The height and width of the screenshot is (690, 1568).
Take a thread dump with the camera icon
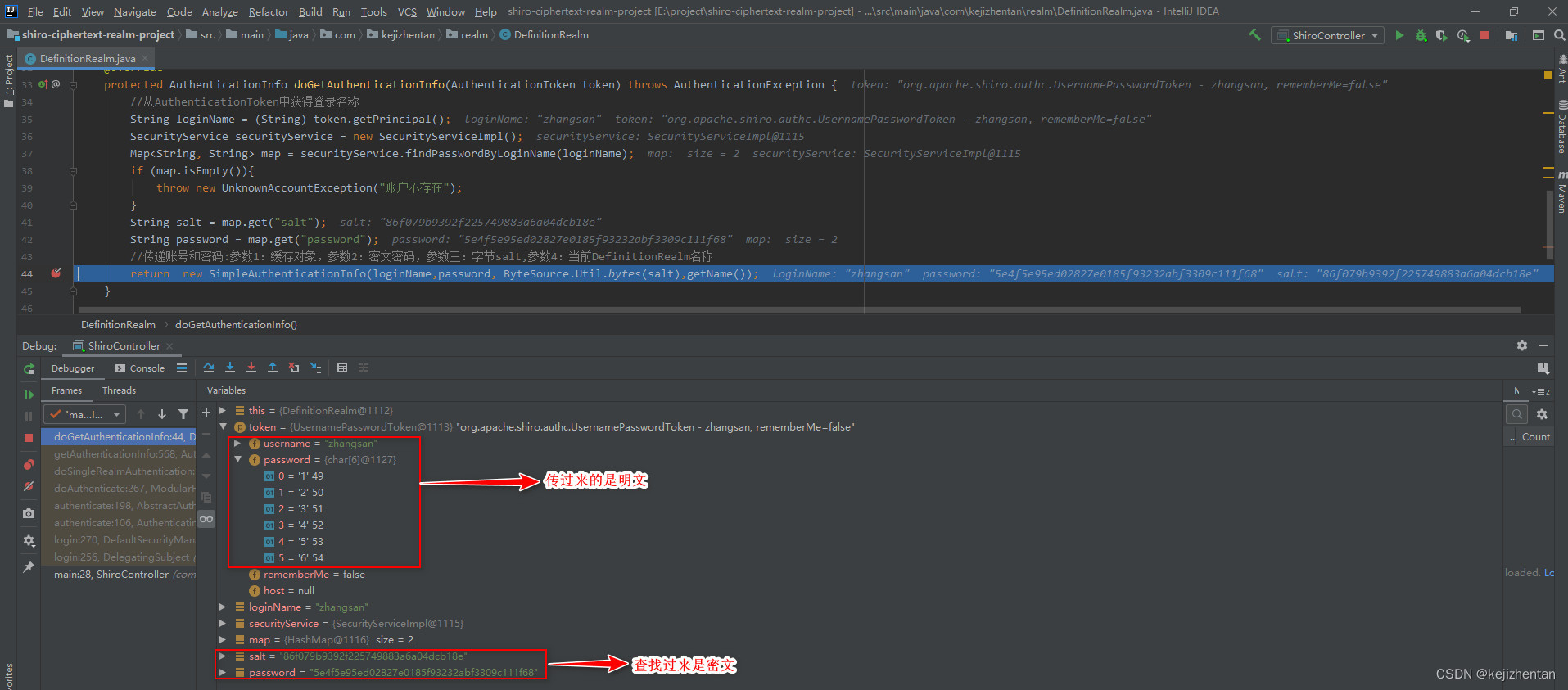(x=29, y=513)
